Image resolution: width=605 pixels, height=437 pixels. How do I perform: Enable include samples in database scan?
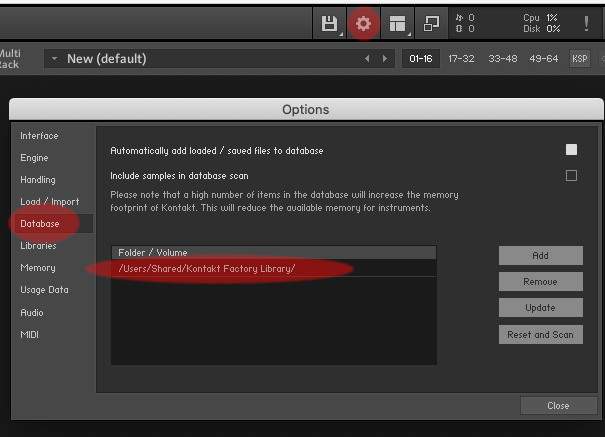[x=571, y=176]
